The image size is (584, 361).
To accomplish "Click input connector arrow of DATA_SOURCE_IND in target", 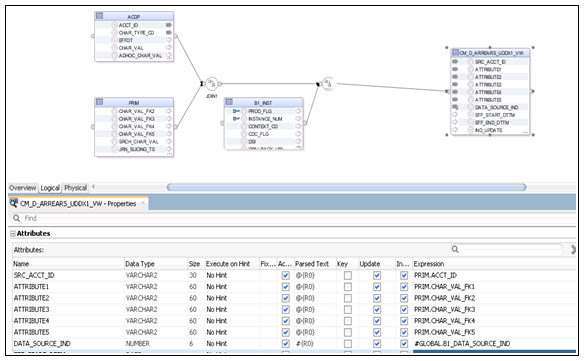I will pyautogui.click(x=455, y=107).
